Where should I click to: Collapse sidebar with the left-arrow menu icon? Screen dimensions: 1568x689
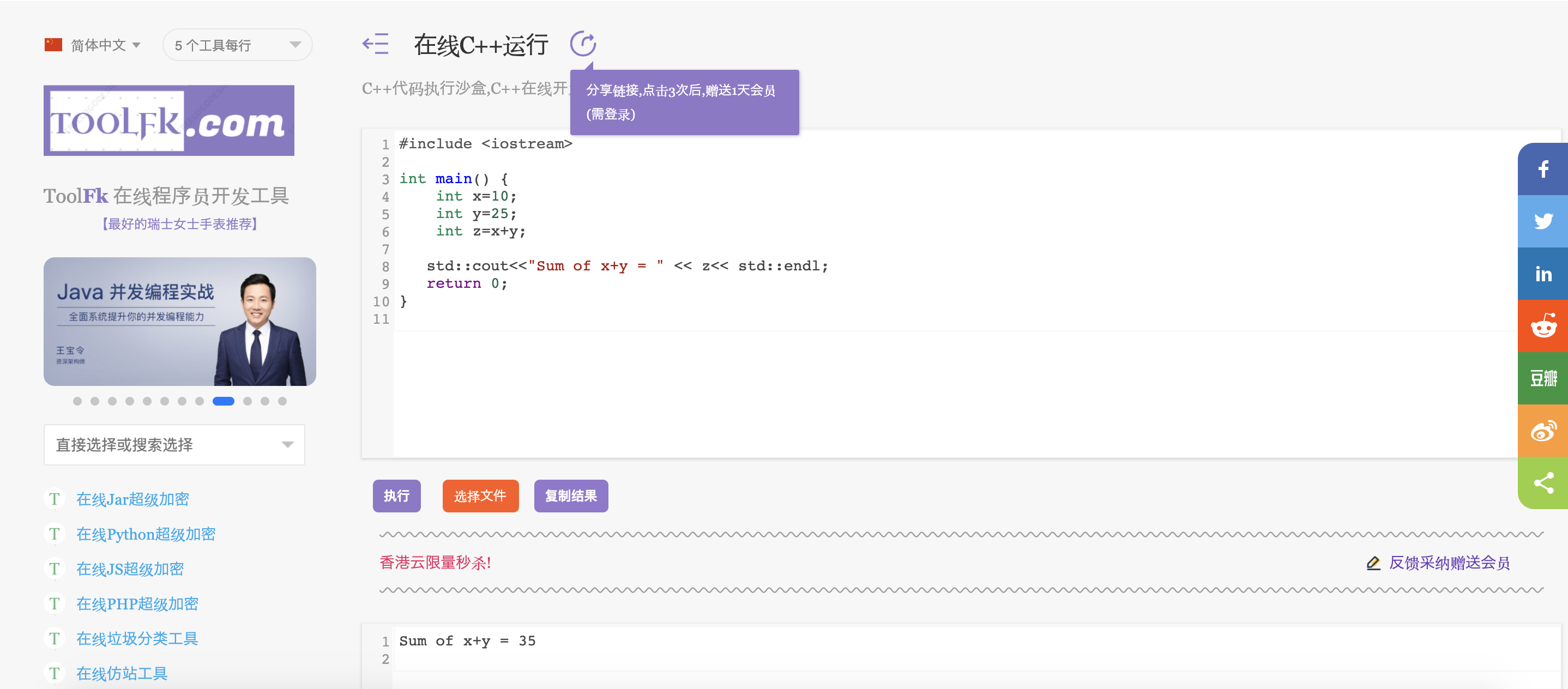375,45
